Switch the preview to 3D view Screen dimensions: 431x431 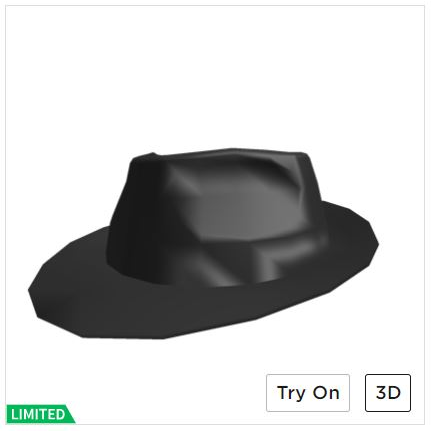coord(388,393)
